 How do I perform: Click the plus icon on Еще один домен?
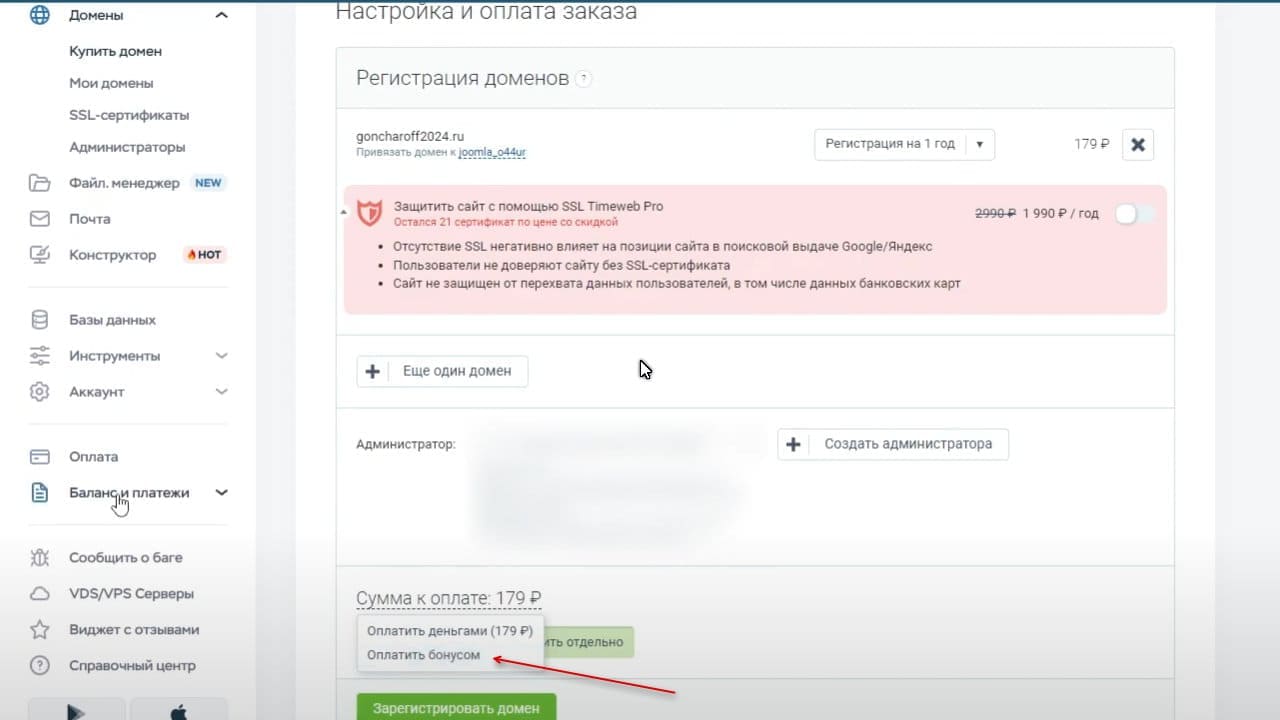373,371
